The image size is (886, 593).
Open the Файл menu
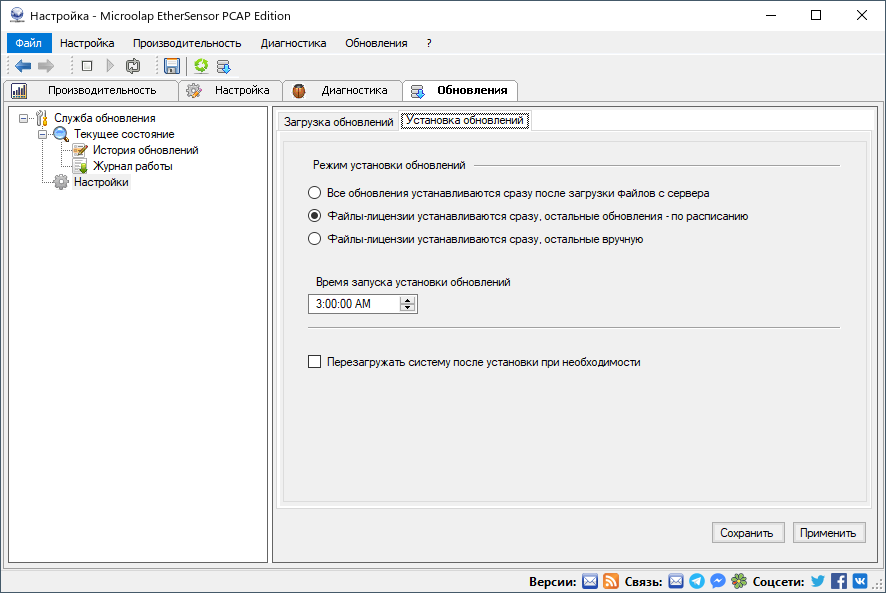[28, 43]
